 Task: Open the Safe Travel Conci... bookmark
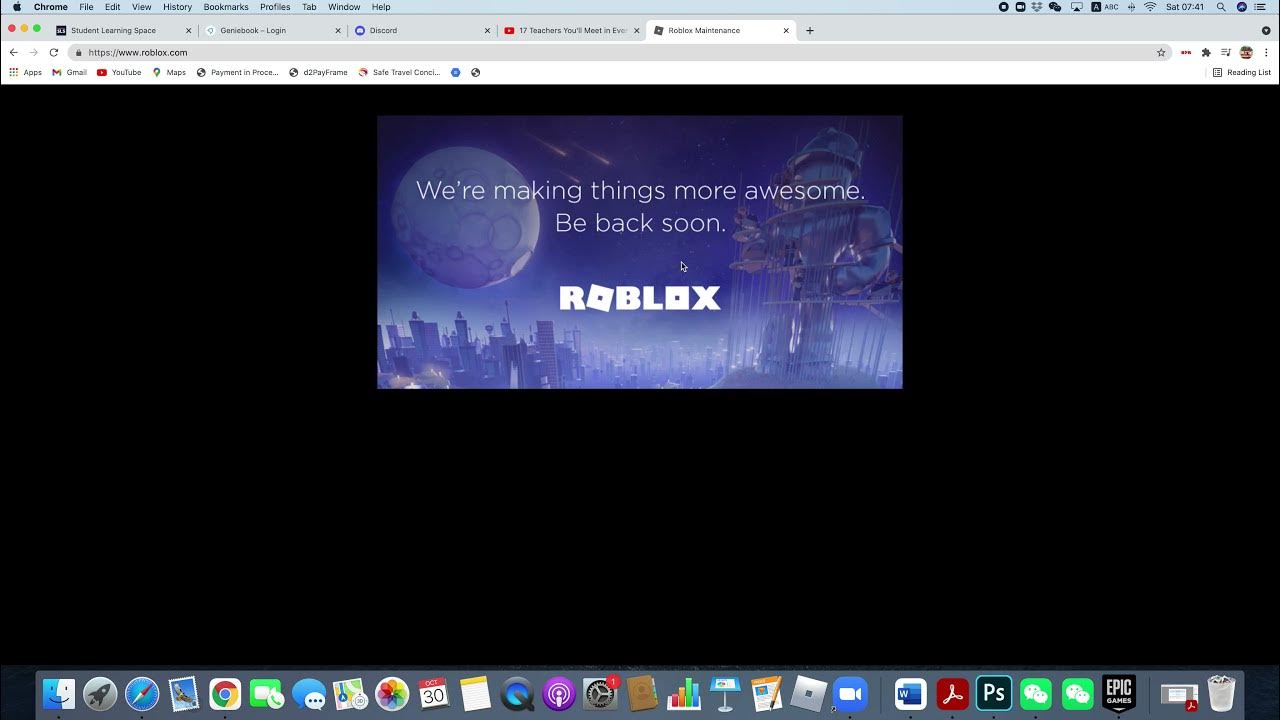tap(399, 72)
